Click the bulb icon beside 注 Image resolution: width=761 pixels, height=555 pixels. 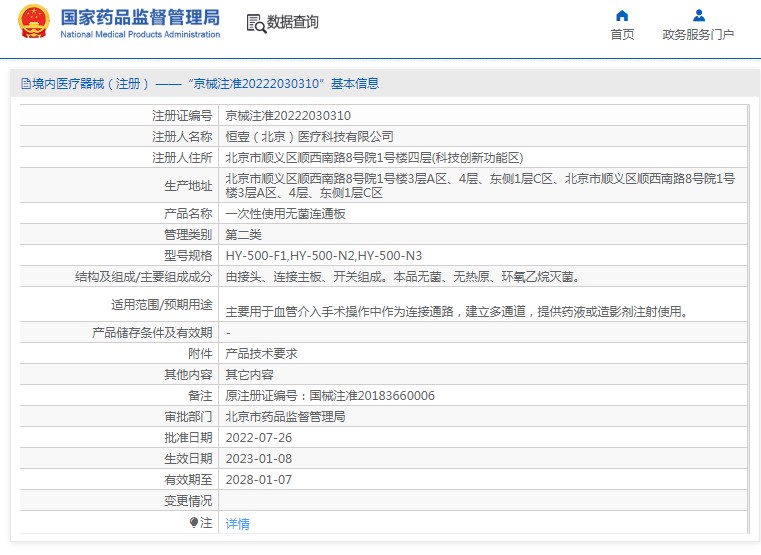(x=194, y=522)
